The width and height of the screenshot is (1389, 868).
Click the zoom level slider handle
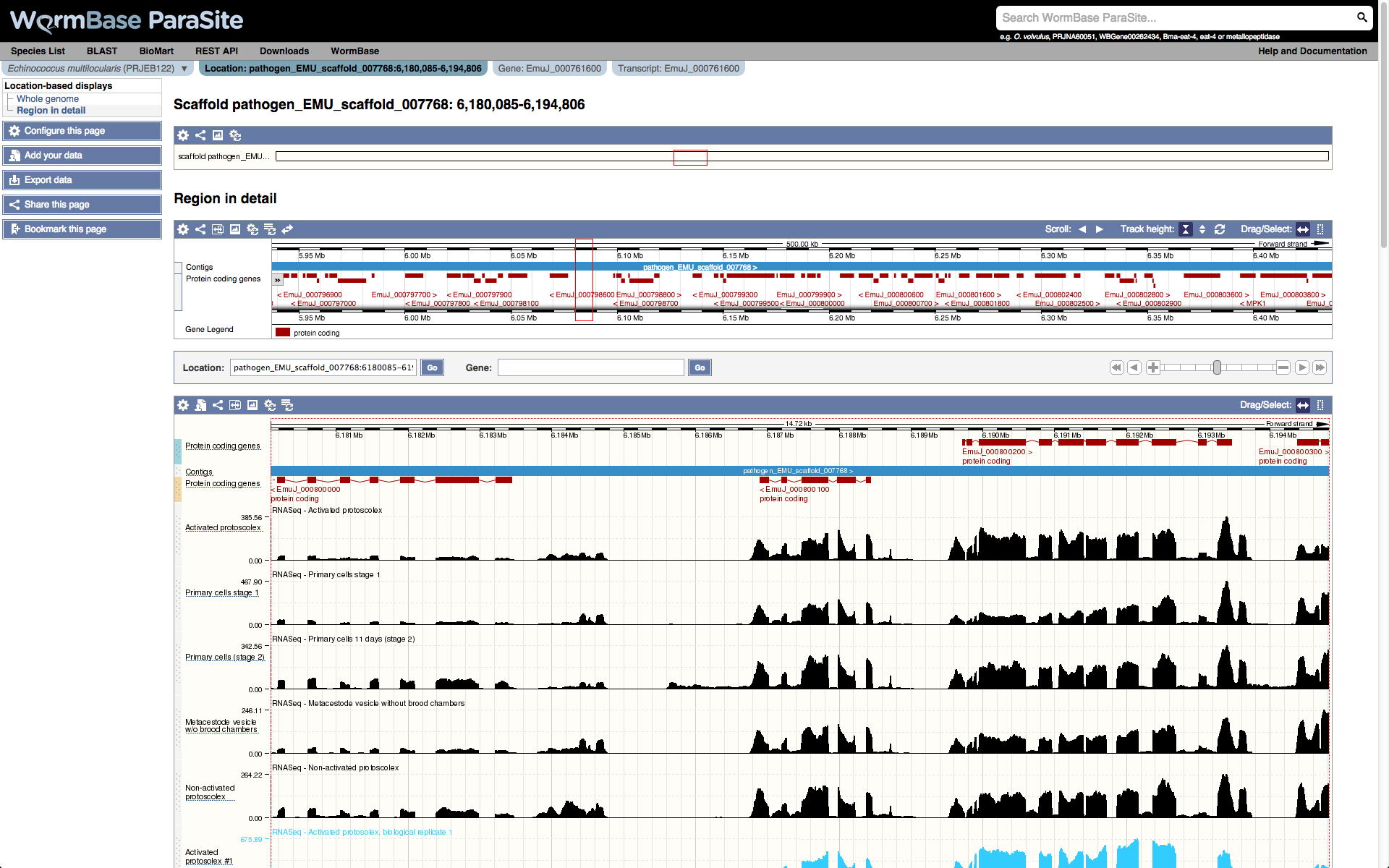point(1217,367)
